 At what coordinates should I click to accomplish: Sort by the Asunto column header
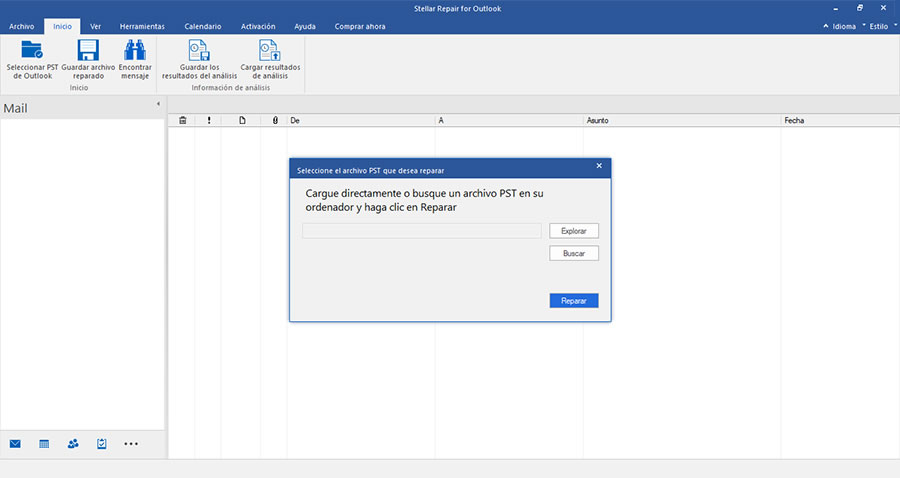point(682,120)
